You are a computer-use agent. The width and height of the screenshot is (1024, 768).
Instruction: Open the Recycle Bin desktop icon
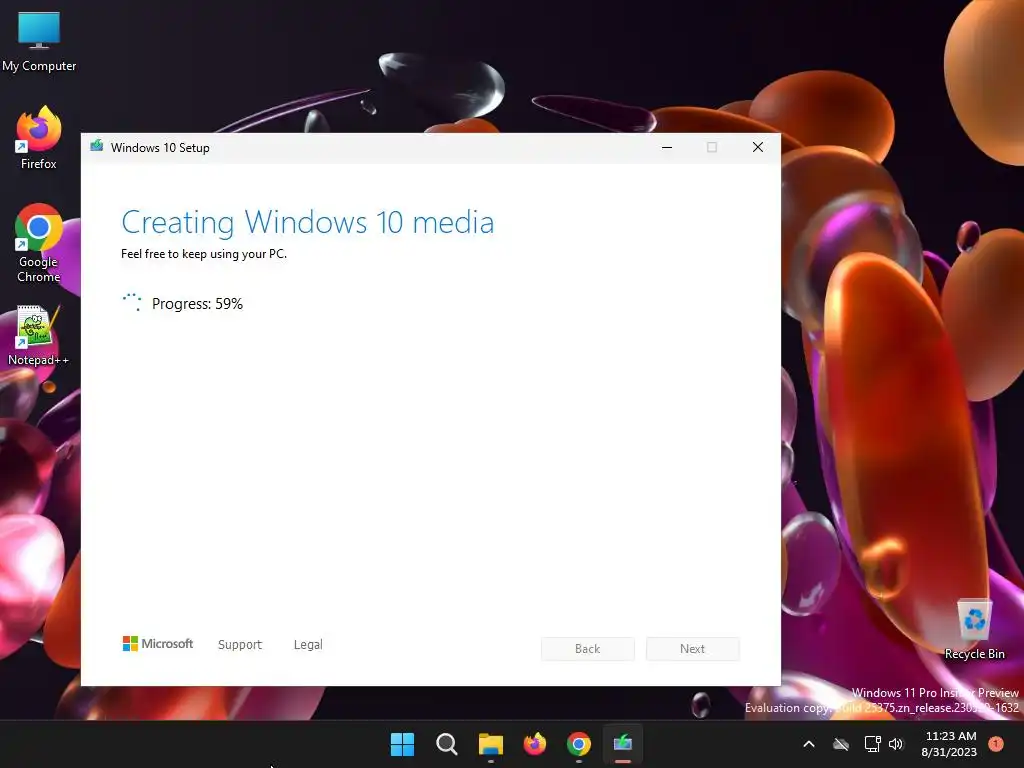(x=974, y=629)
